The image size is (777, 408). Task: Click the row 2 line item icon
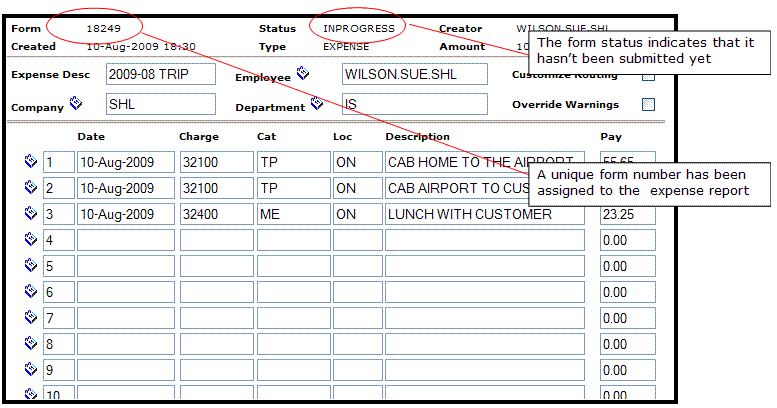point(30,187)
